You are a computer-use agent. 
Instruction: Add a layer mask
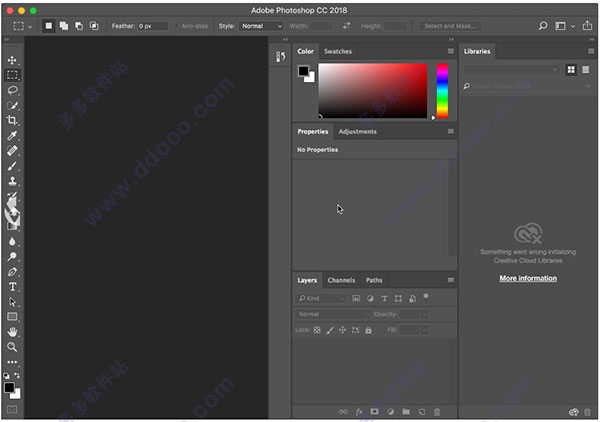pyautogui.click(x=374, y=412)
